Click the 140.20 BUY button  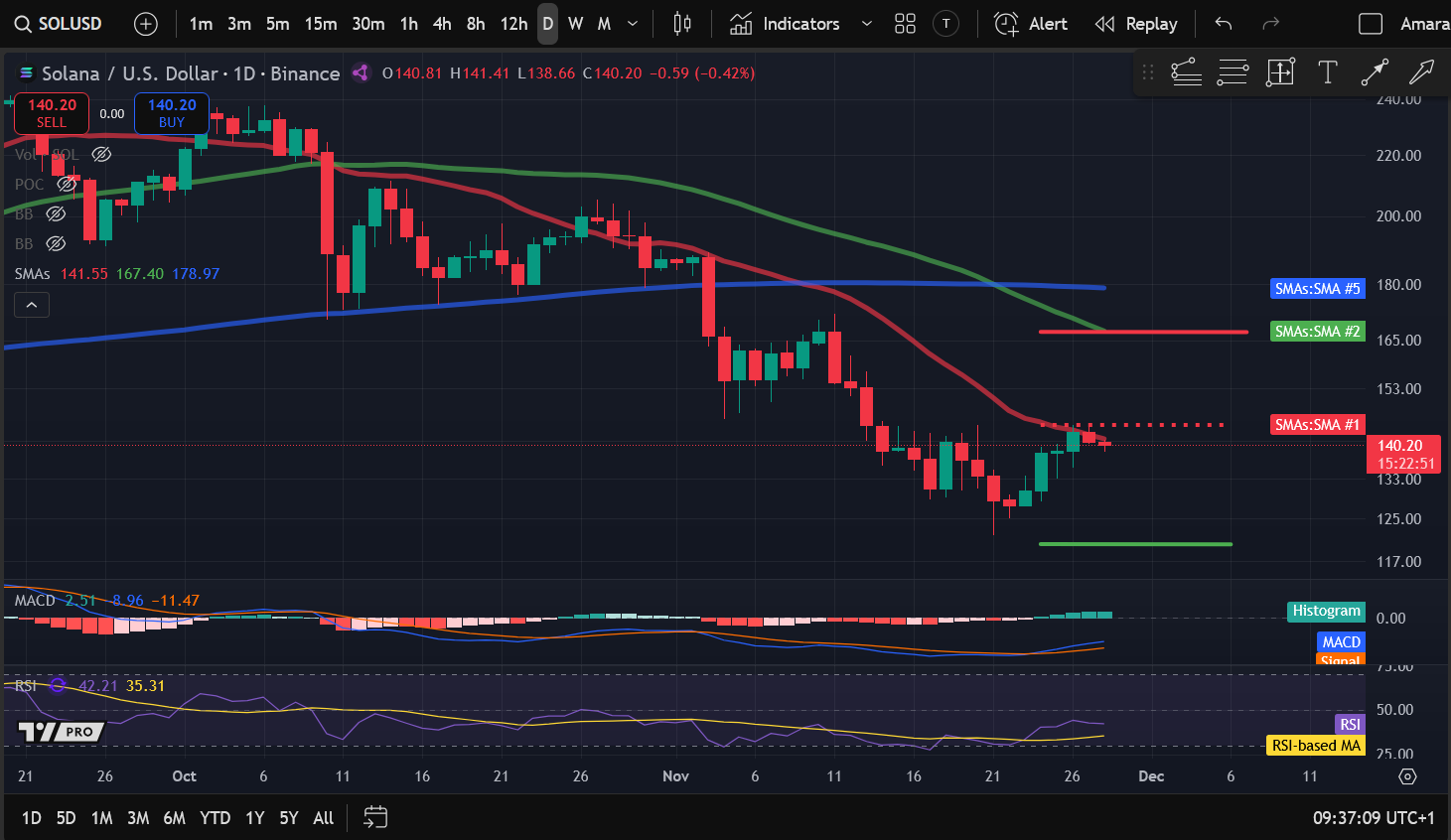click(171, 113)
